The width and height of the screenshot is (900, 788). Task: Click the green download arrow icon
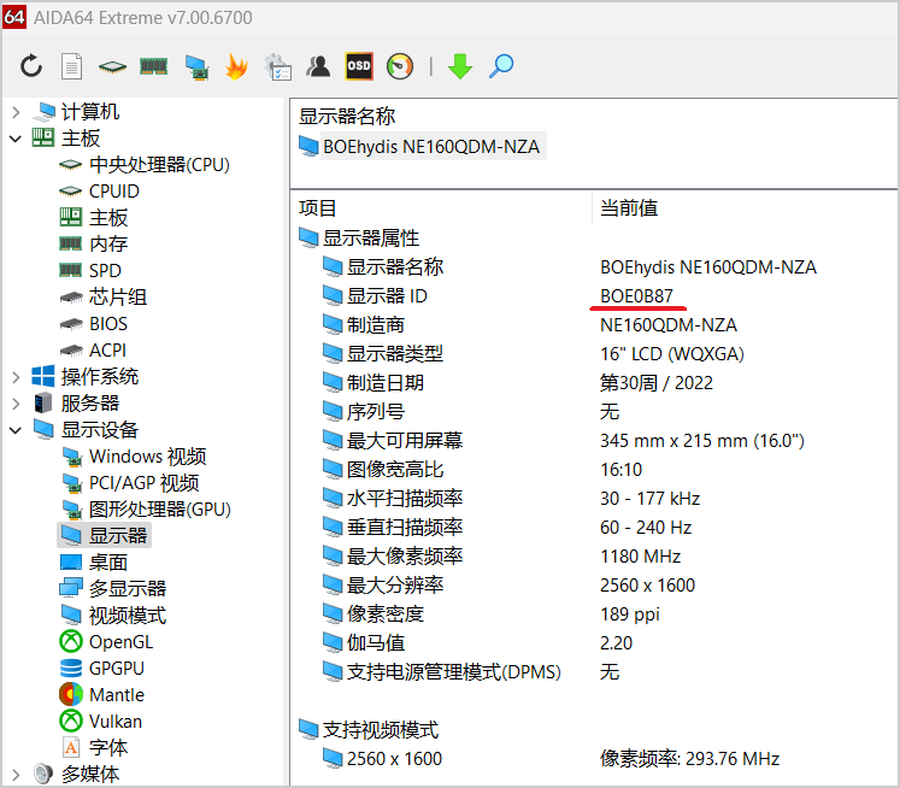[x=460, y=67]
